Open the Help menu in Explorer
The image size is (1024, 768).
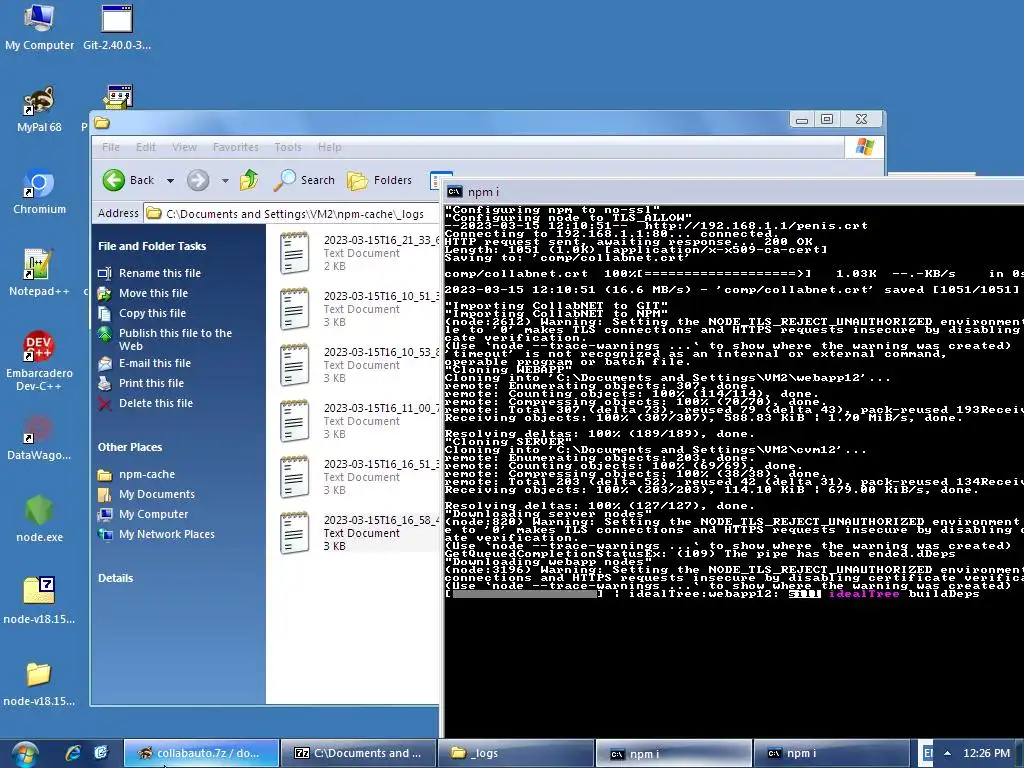pos(329,147)
